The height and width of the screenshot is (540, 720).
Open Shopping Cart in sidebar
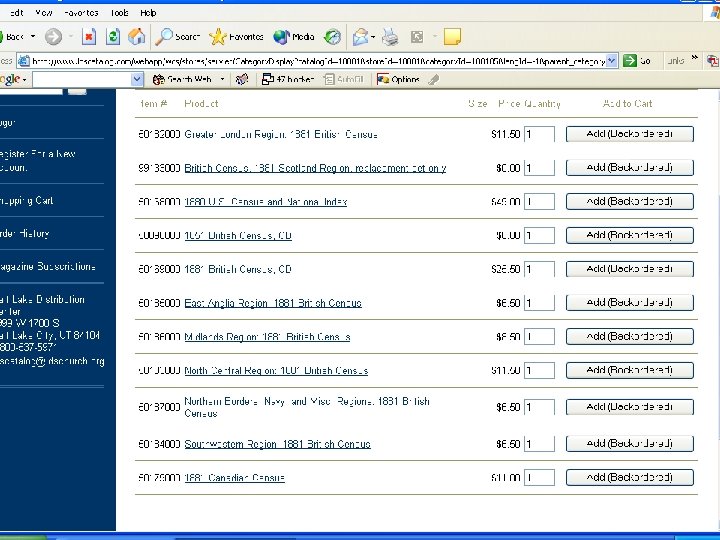tap(27, 201)
